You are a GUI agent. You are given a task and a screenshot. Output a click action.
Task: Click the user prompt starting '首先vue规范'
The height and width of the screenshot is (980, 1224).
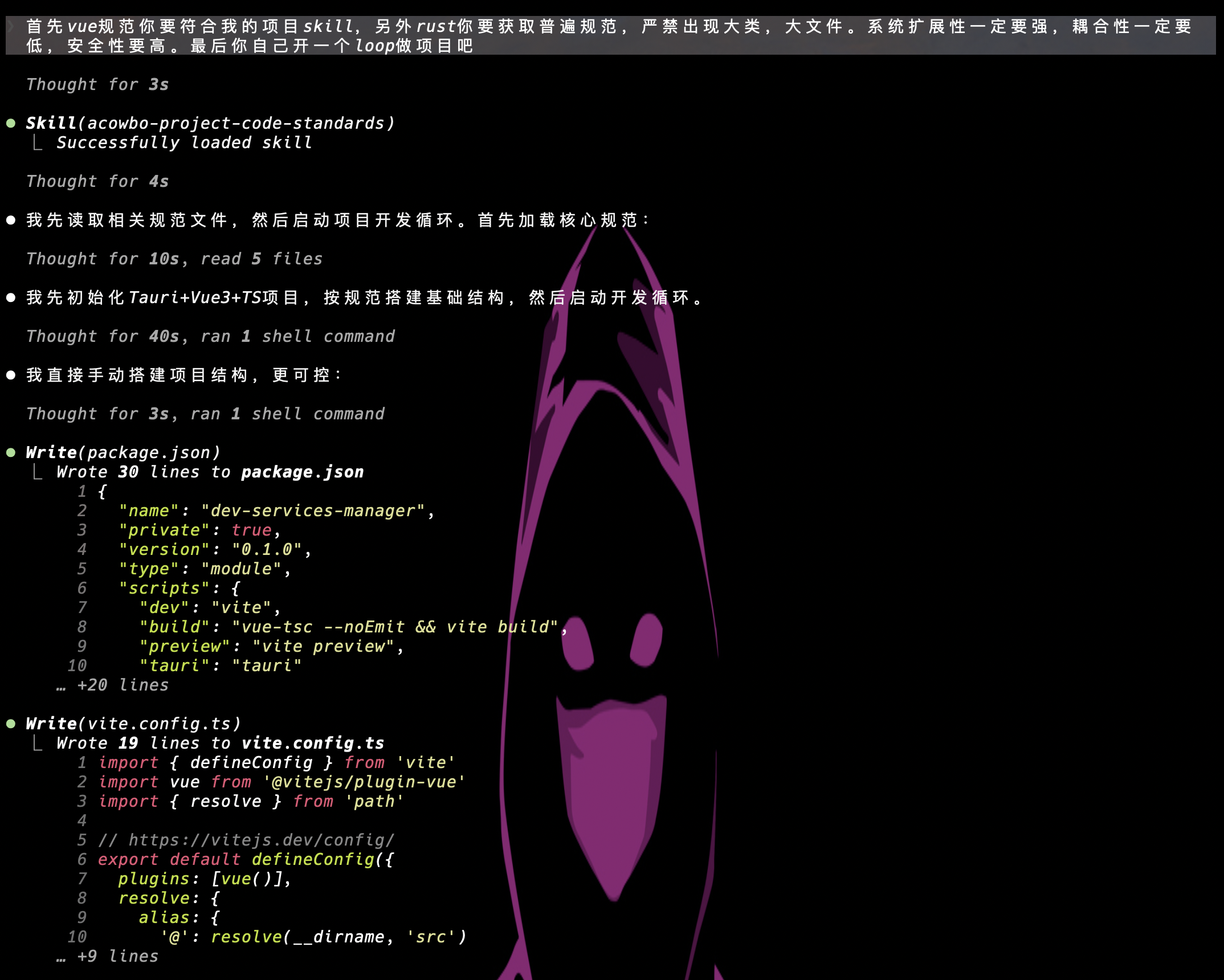click(x=610, y=35)
